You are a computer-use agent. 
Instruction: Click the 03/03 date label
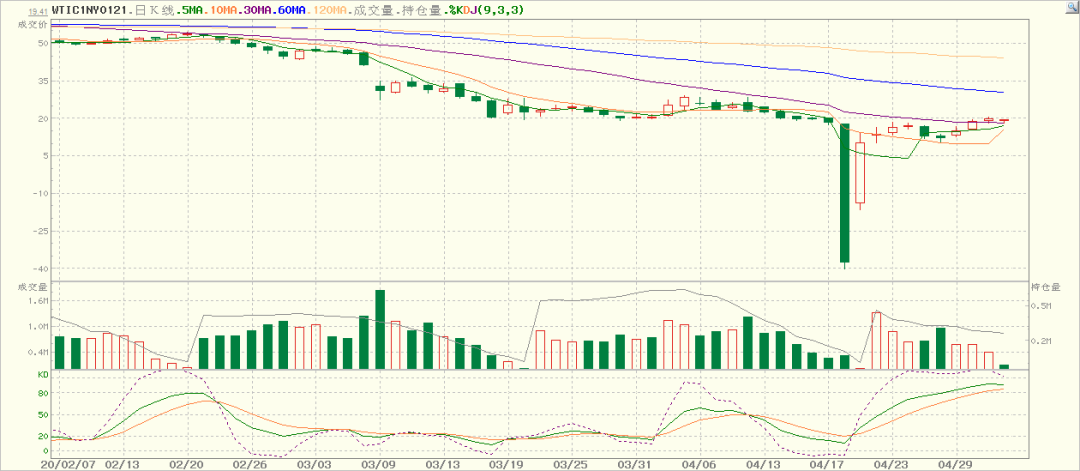tap(315, 465)
